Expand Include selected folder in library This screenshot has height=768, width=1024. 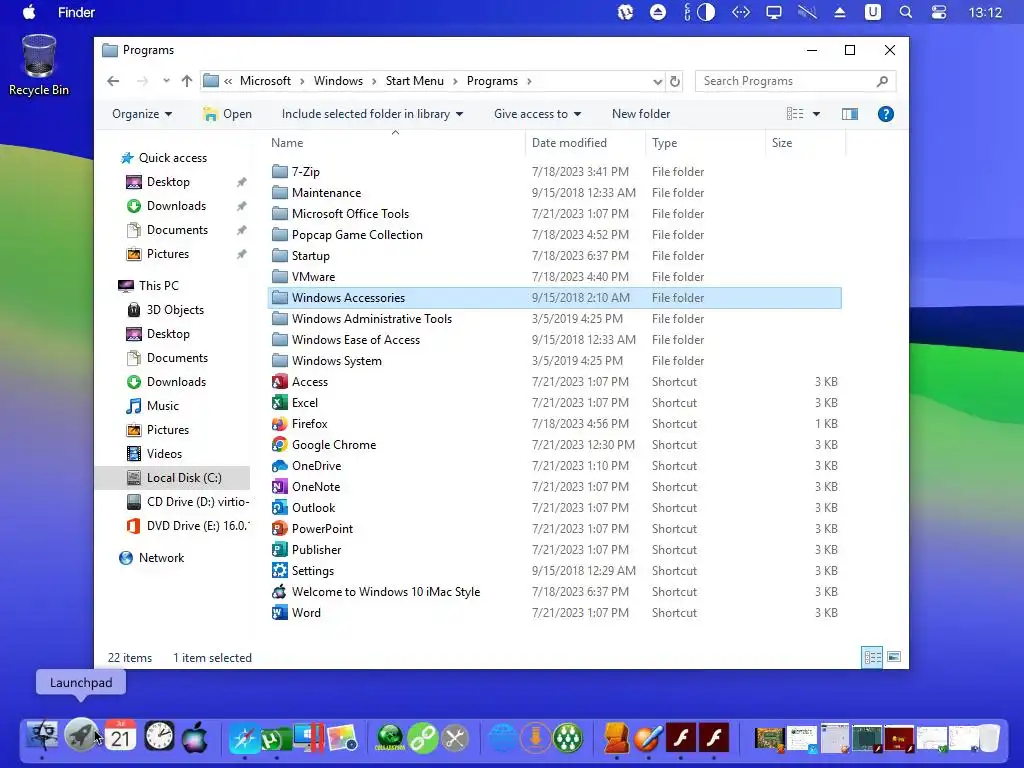coord(372,114)
